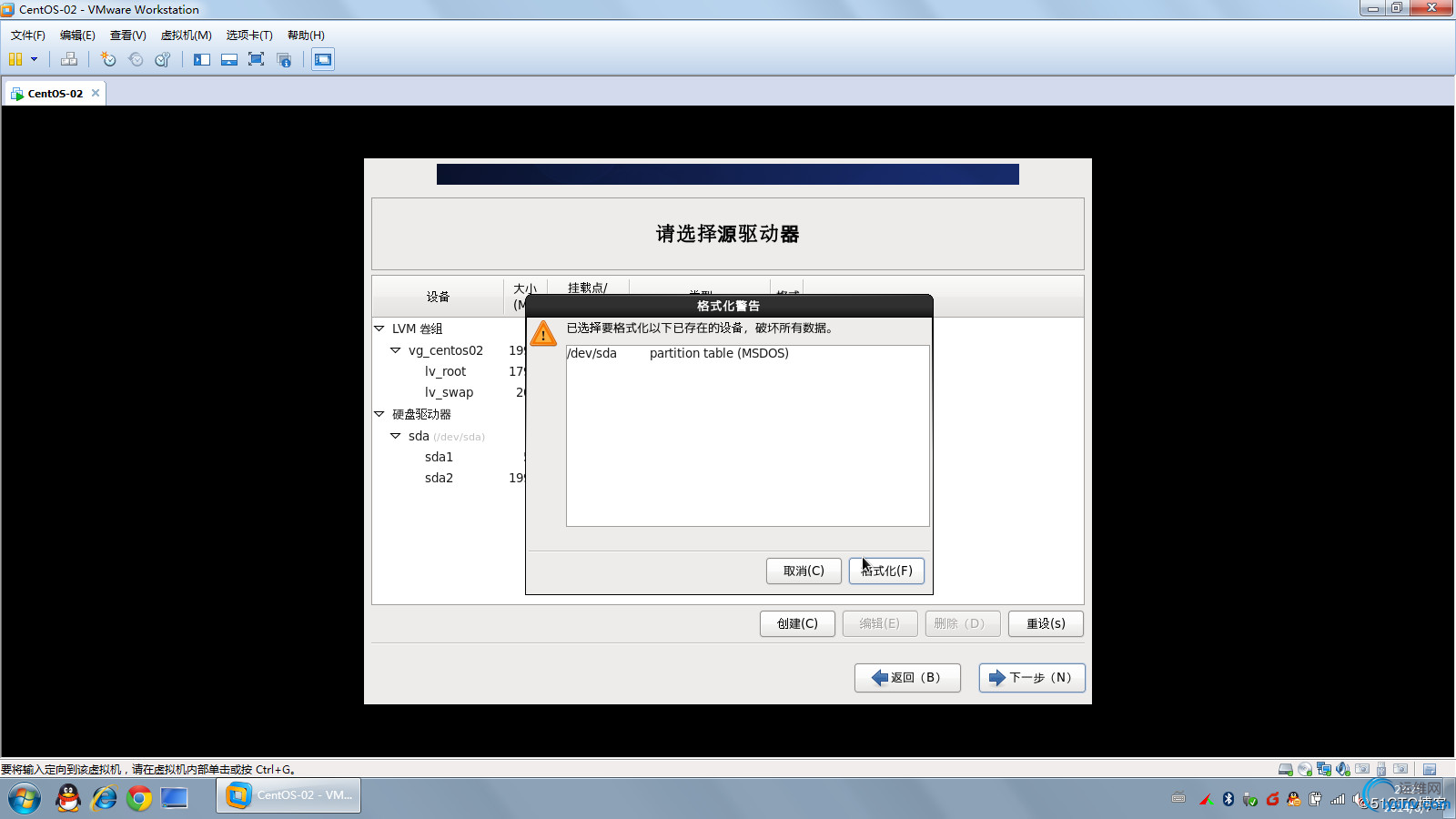This screenshot has height=819, width=1456.
Task: Click the CD/DVD device status icon
Action: [1305, 769]
